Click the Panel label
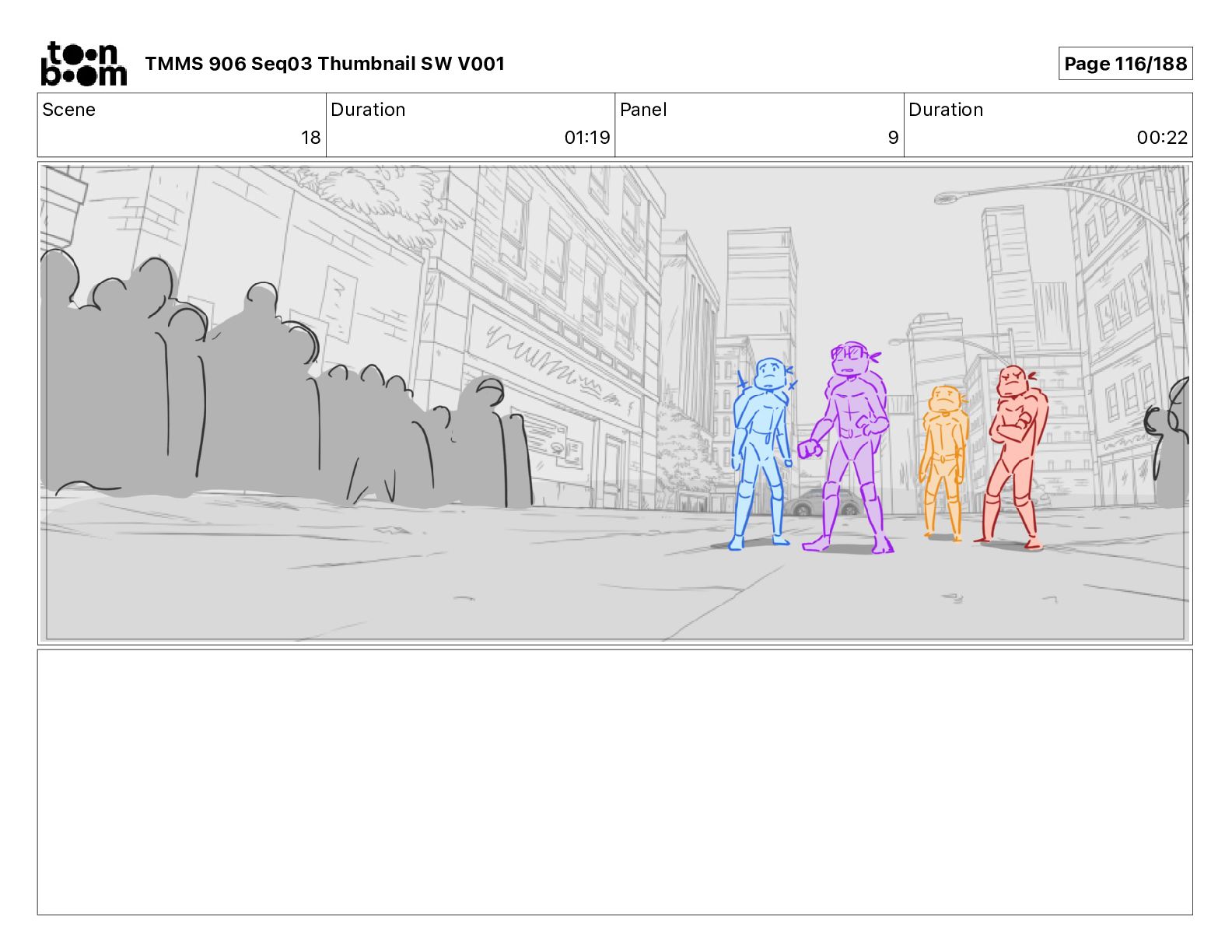 pyautogui.click(x=643, y=110)
